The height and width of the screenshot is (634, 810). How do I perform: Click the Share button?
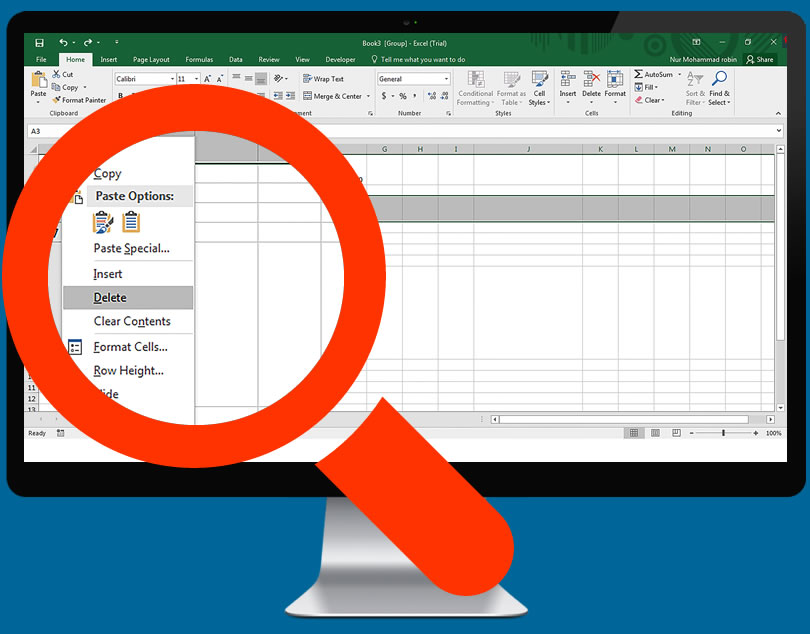pos(760,60)
